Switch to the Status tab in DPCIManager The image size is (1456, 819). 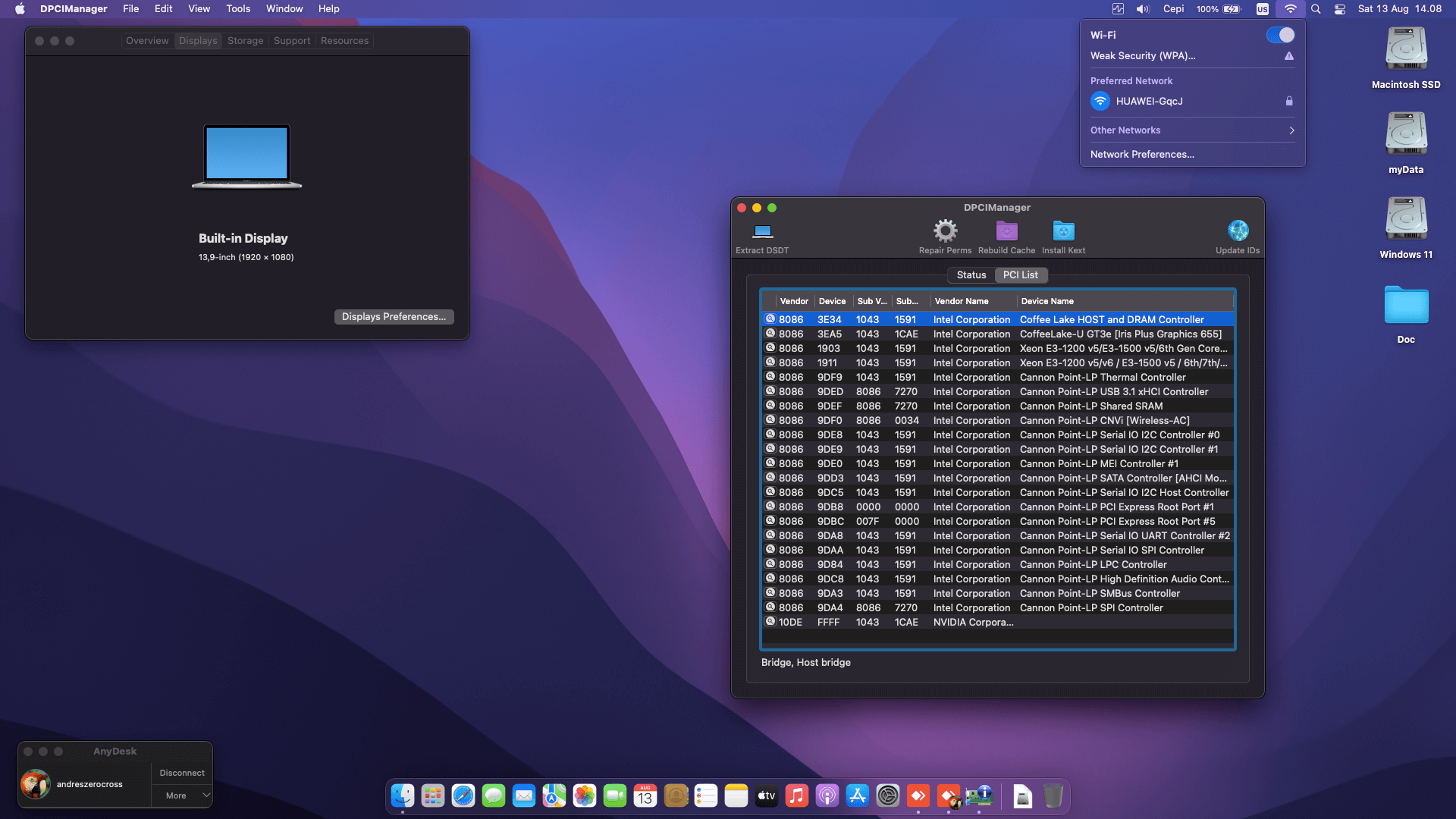coord(971,275)
